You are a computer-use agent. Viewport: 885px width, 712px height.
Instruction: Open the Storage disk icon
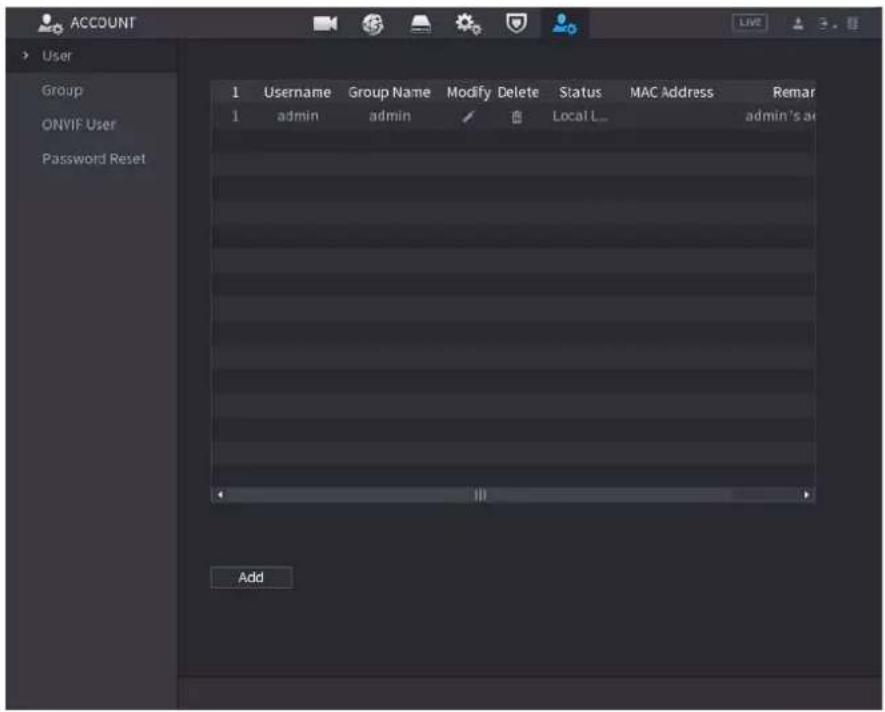[420, 24]
